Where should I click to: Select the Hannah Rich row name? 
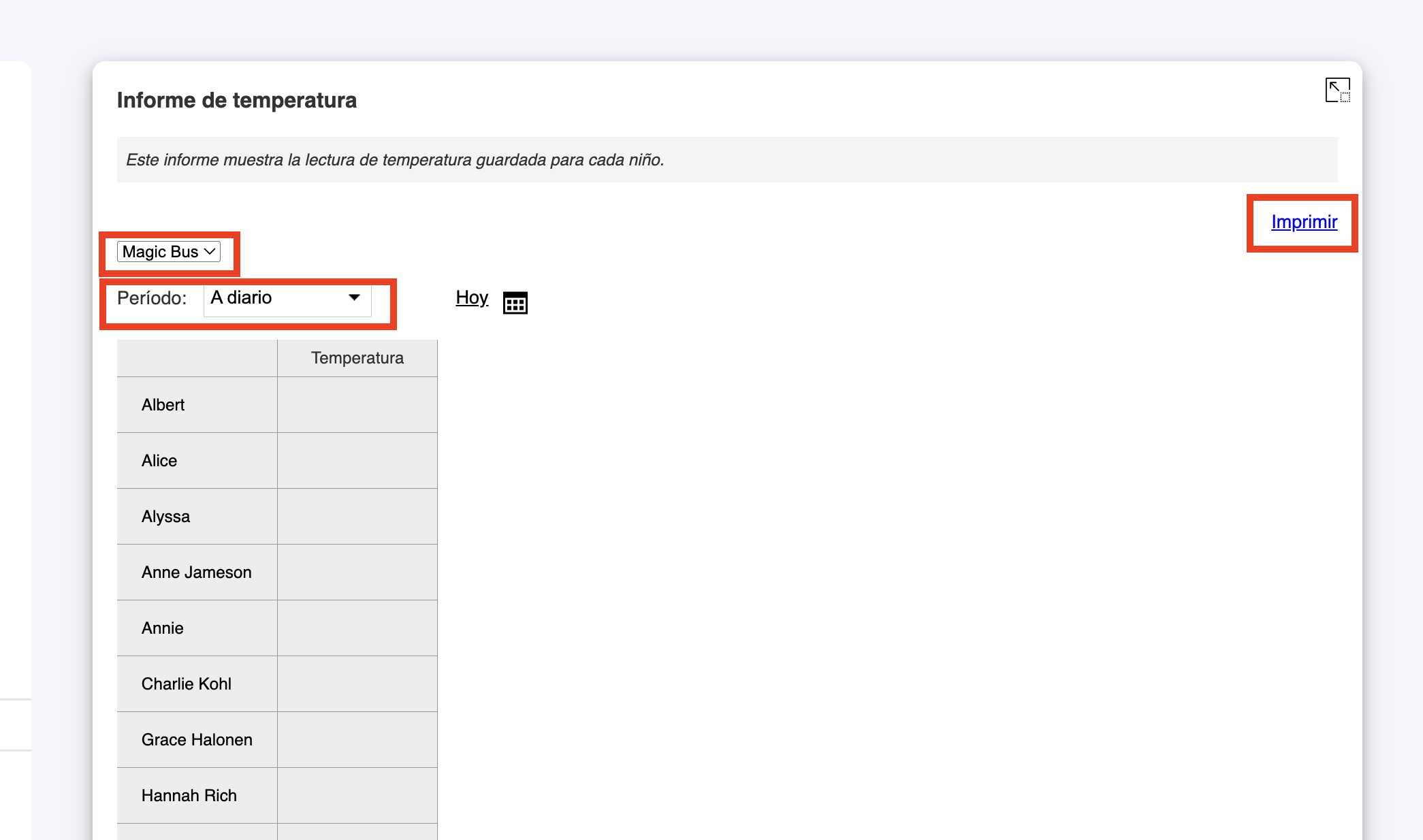click(x=189, y=796)
